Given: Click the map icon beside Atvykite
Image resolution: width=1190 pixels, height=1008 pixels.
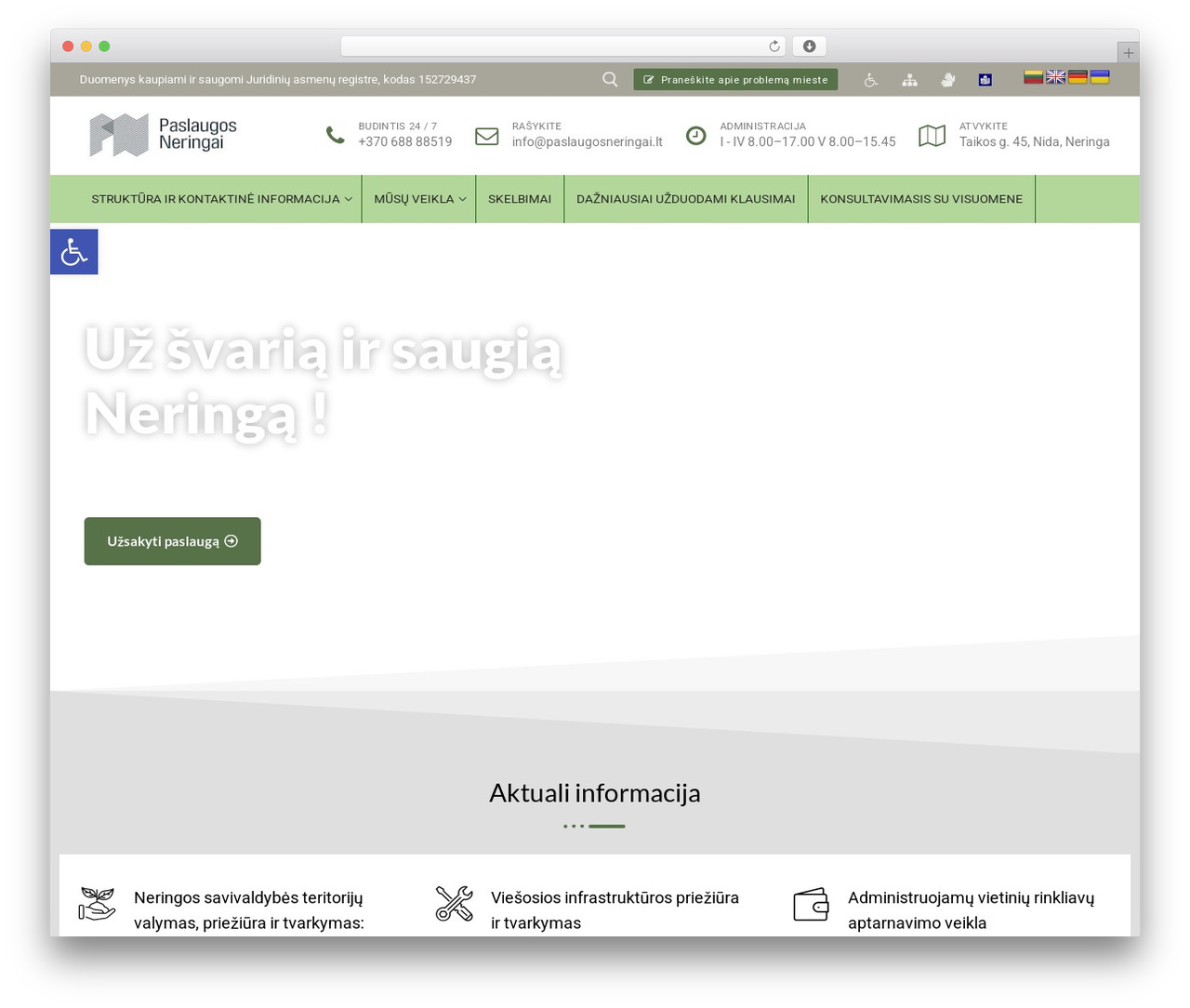Looking at the screenshot, I should [x=932, y=136].
